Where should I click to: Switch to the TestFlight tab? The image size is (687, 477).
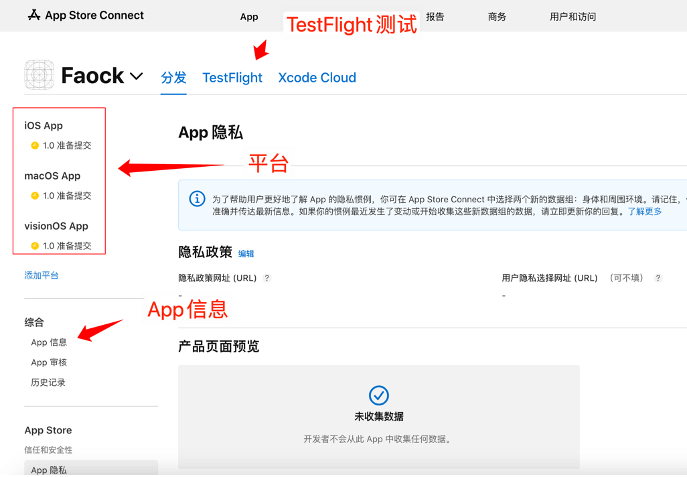tap(232, 78)
